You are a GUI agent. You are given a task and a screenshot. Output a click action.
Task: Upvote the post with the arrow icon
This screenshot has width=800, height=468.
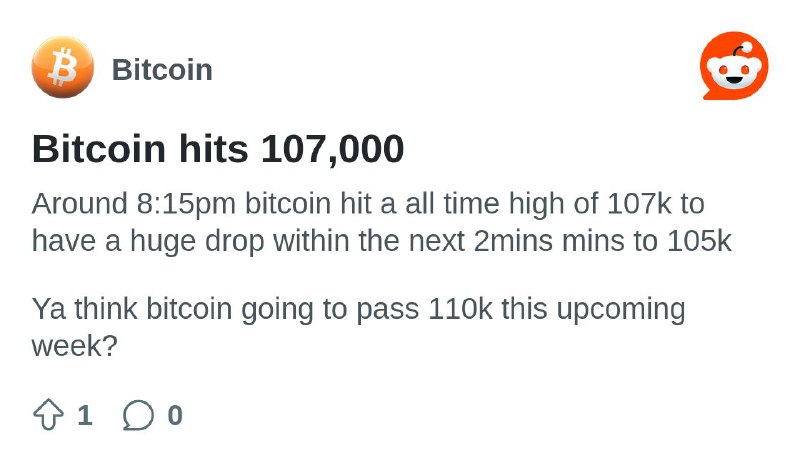(x=48, y=414)
